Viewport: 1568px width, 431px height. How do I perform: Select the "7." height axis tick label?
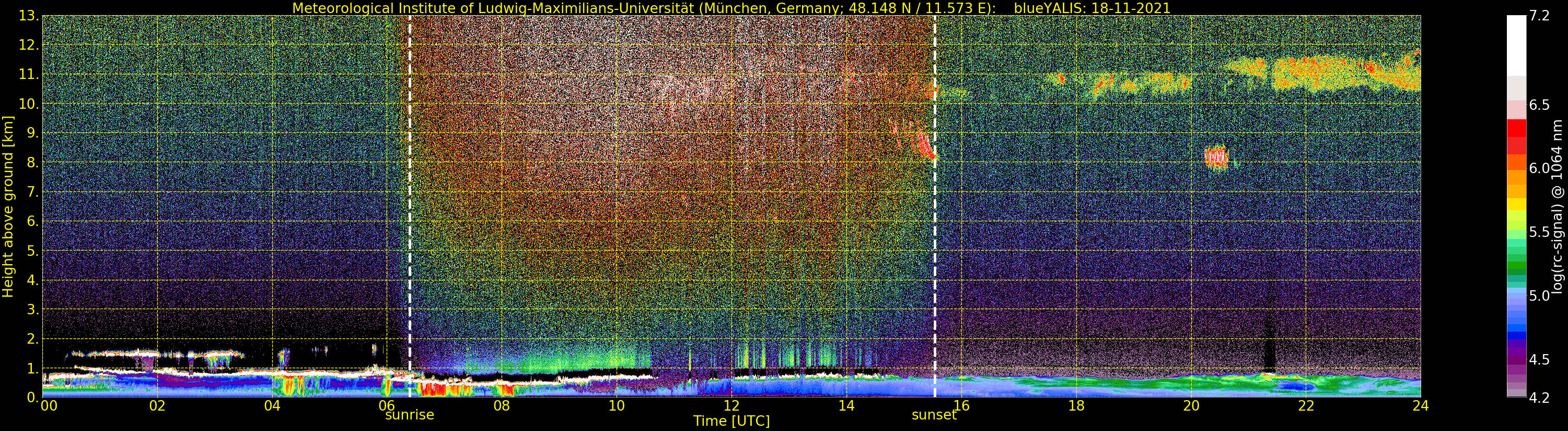(33, 192)
